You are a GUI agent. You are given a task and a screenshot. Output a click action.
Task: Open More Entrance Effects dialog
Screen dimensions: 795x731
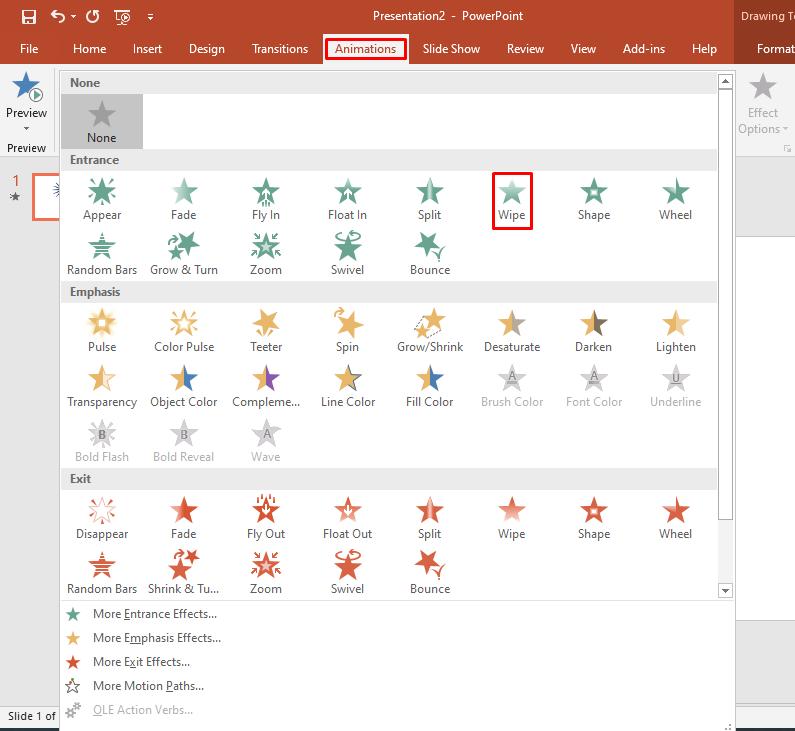(154, 614)
